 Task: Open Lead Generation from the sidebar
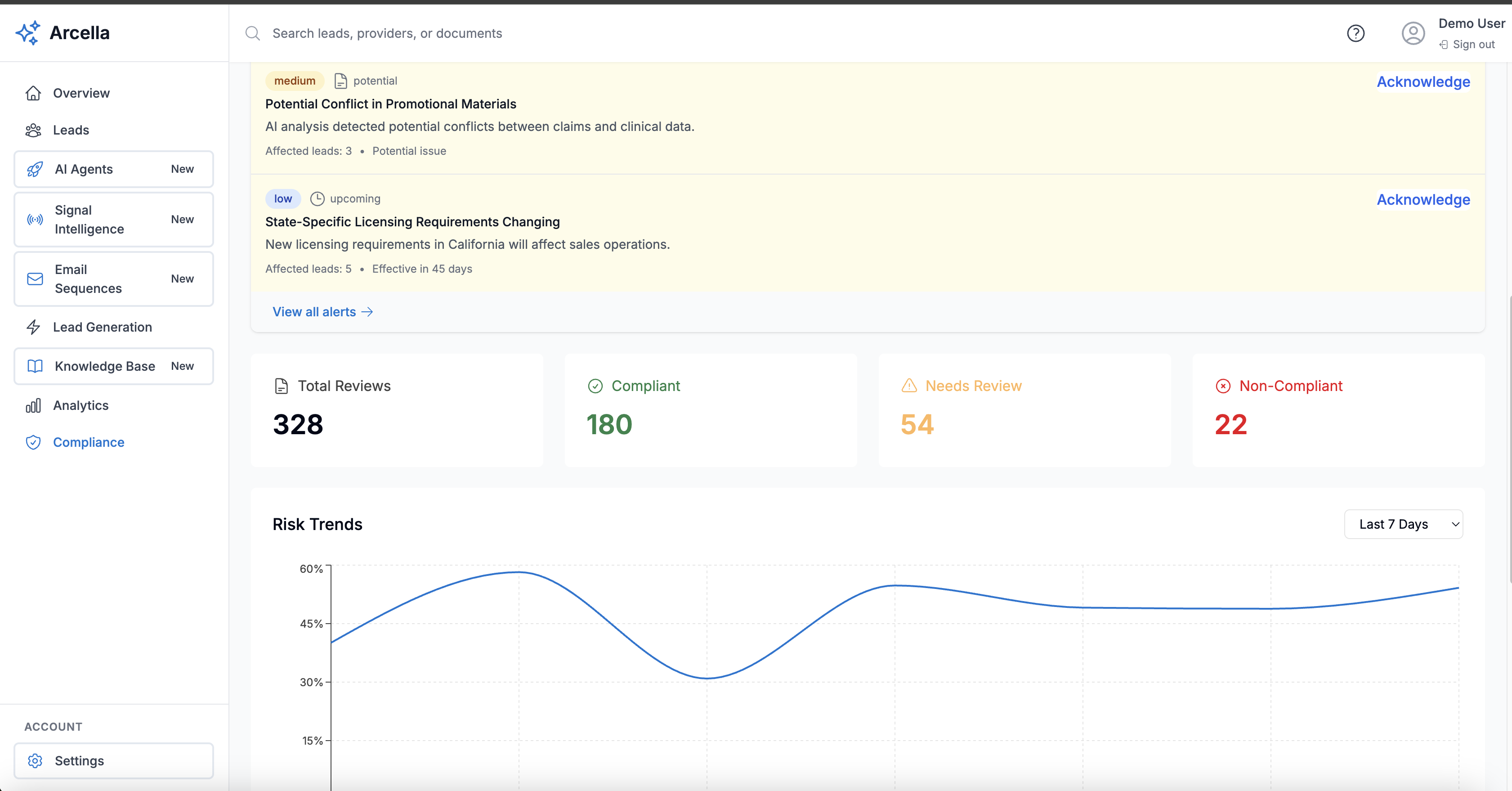[102, 327]
